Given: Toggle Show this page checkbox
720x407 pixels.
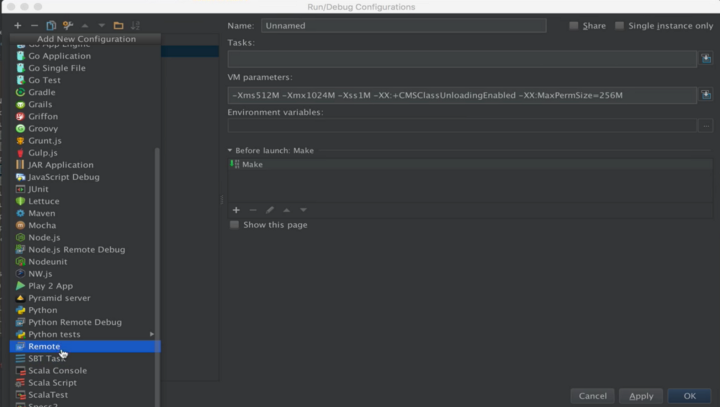Looking at the screenshot, I should (234, 225).
